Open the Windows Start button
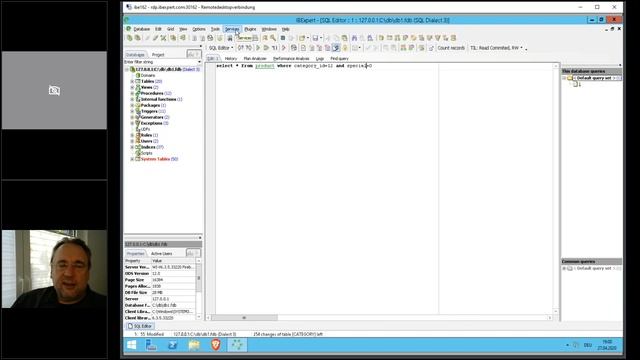This screenshot has height=360, width=640. 131,345
